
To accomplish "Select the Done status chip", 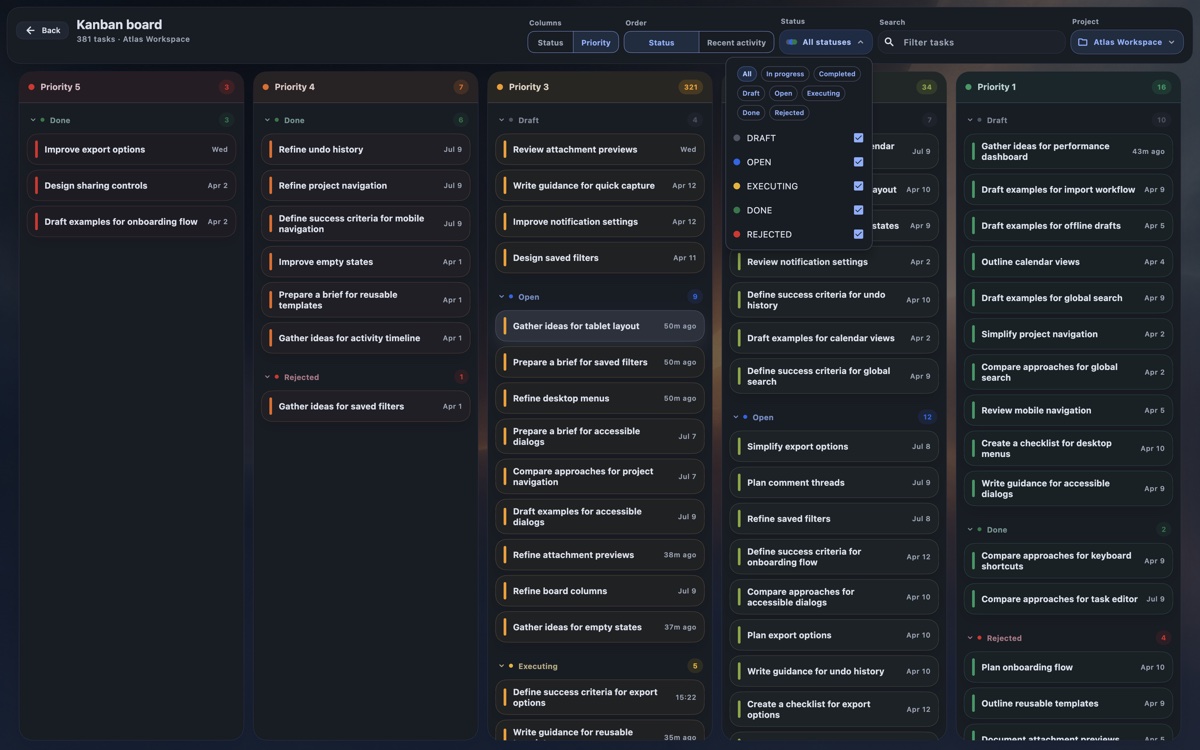I will coord(751,112).
